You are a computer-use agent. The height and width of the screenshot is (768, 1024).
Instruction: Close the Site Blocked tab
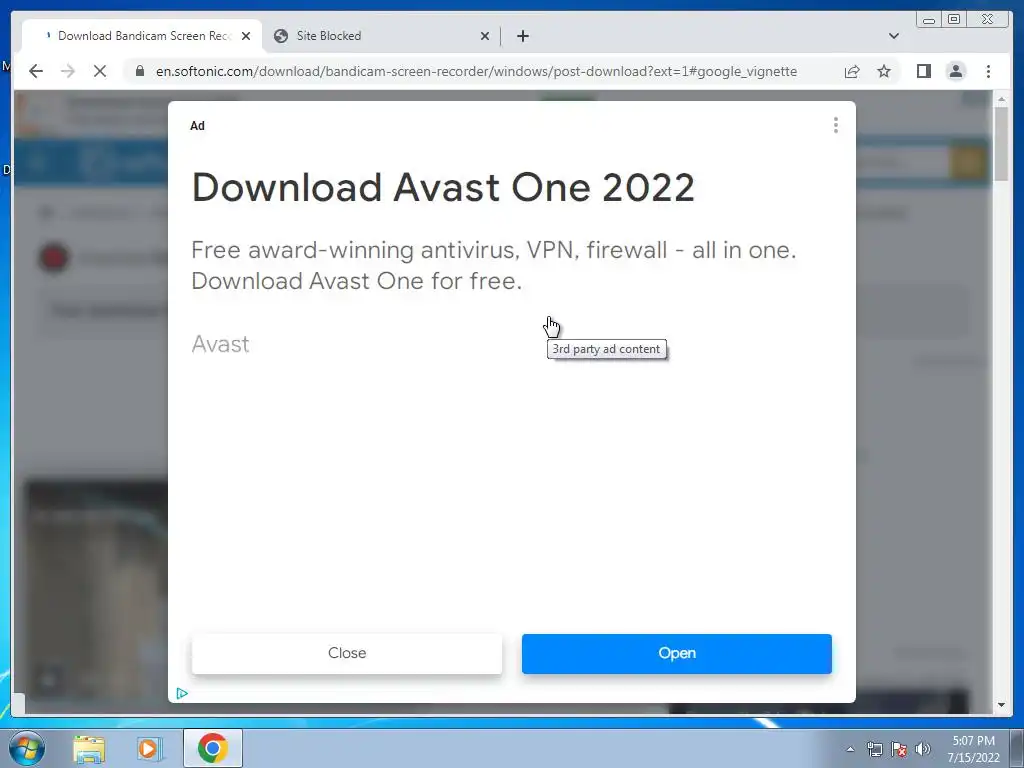coord(485,36)
